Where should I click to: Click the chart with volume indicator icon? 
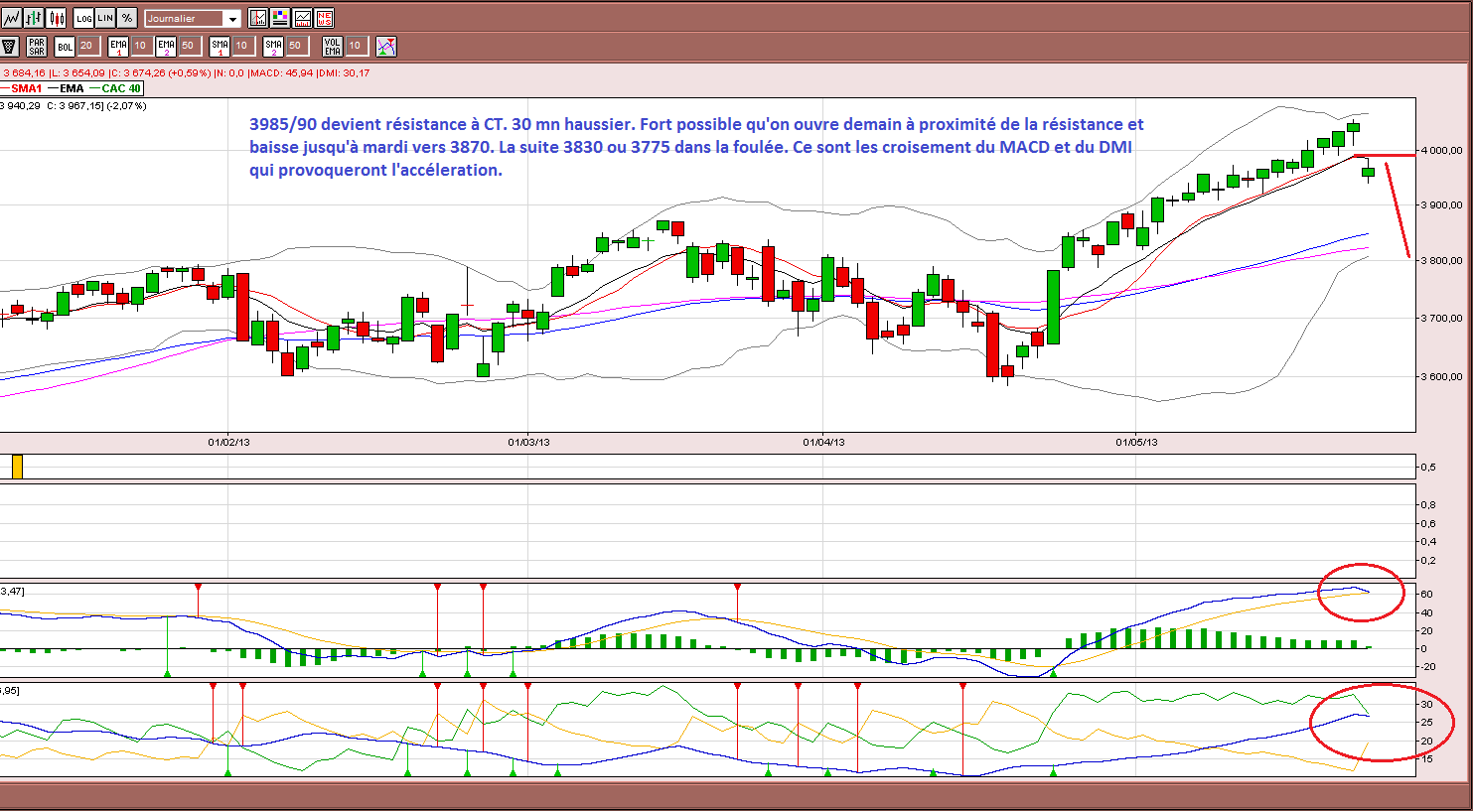pyautogui.click(x=302, y=18)
